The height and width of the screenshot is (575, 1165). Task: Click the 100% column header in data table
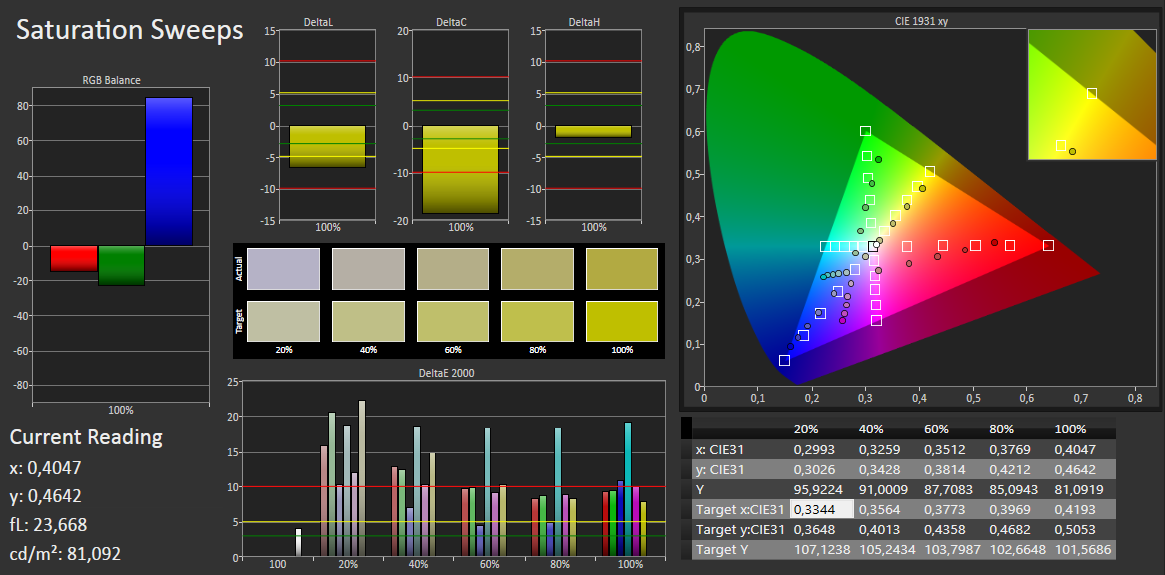click(x=1071, y=429)
